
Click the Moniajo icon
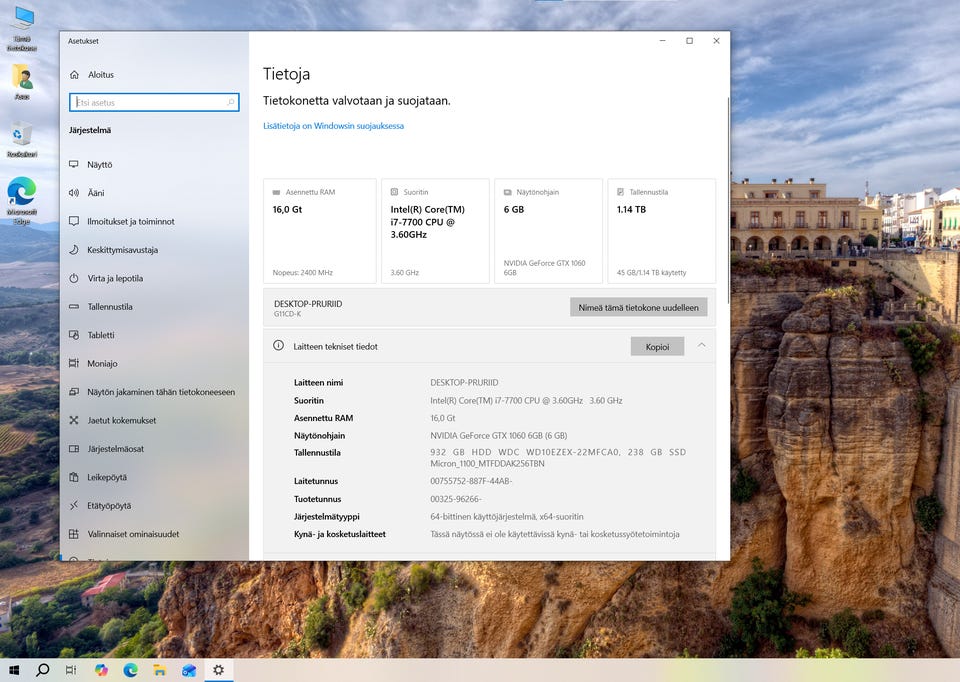tap(74, 363)
